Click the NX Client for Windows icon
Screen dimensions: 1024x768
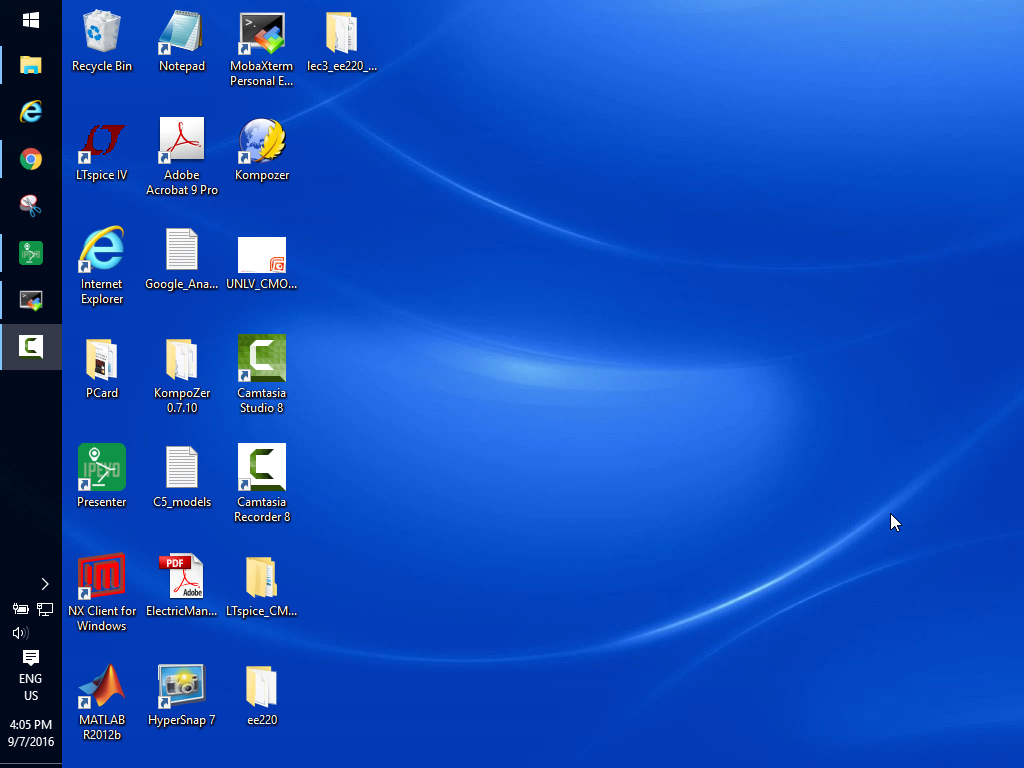pos(102,578)
